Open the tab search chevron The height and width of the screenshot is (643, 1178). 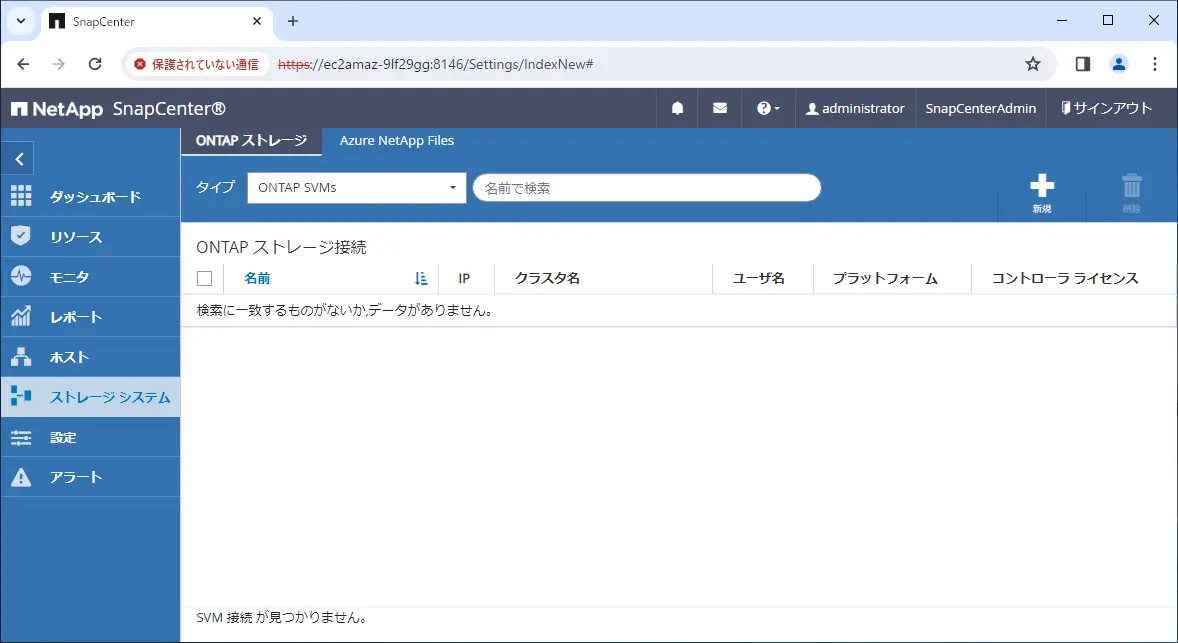click(20, 21)
